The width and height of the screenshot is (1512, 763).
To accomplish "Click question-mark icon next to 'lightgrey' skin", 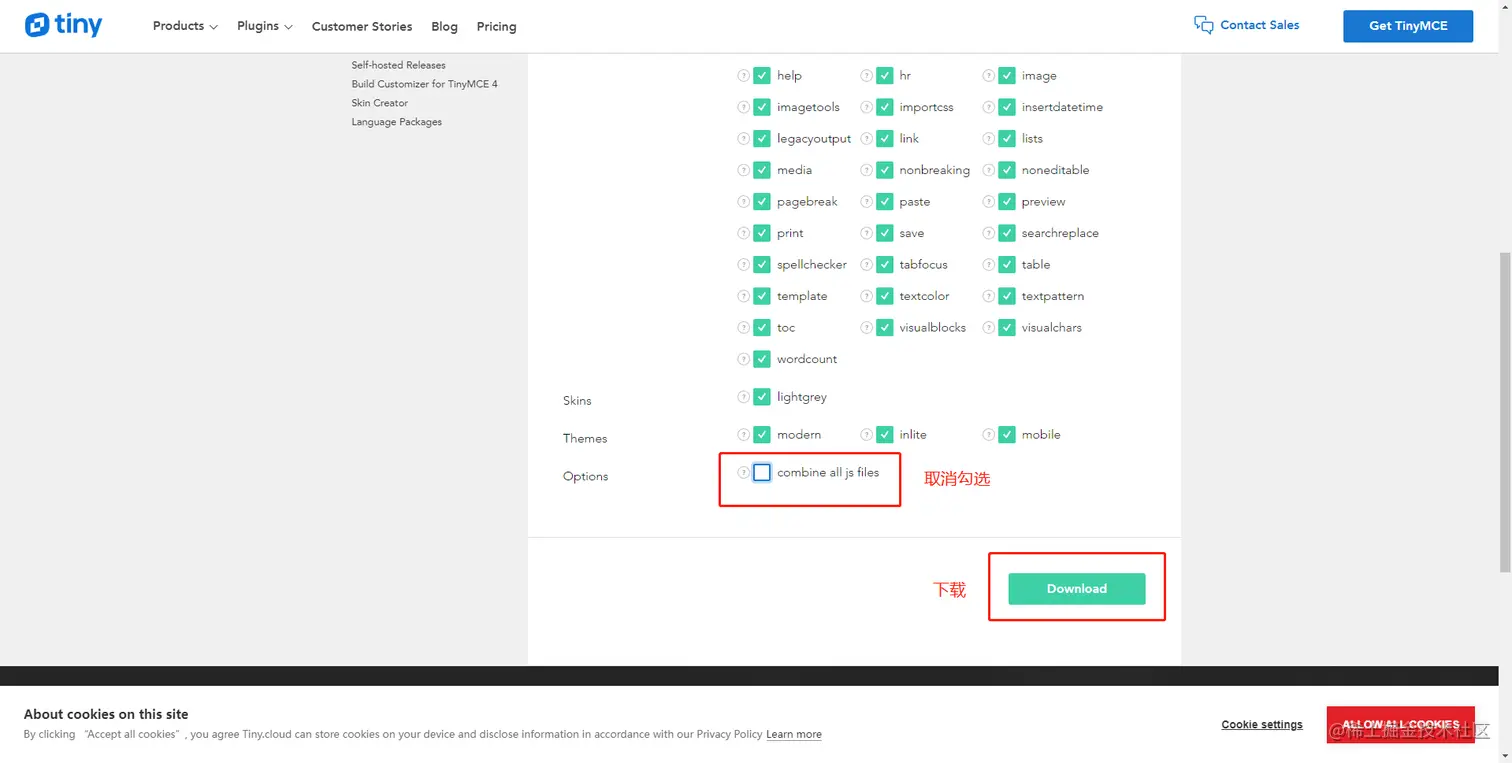I will (x=743, y=397).
